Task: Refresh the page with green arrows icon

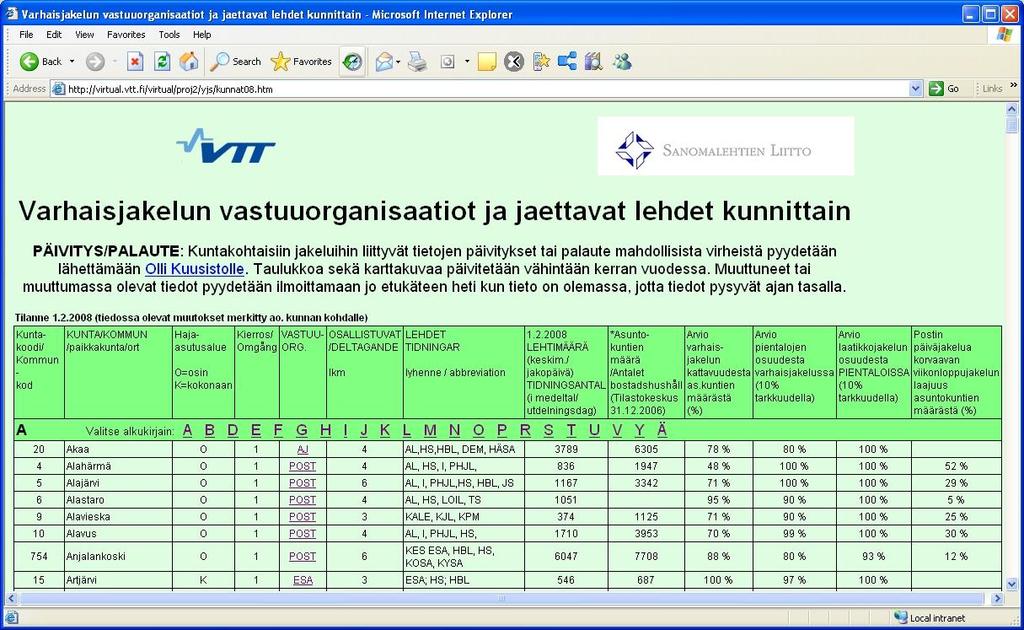Action: point(162,61)
